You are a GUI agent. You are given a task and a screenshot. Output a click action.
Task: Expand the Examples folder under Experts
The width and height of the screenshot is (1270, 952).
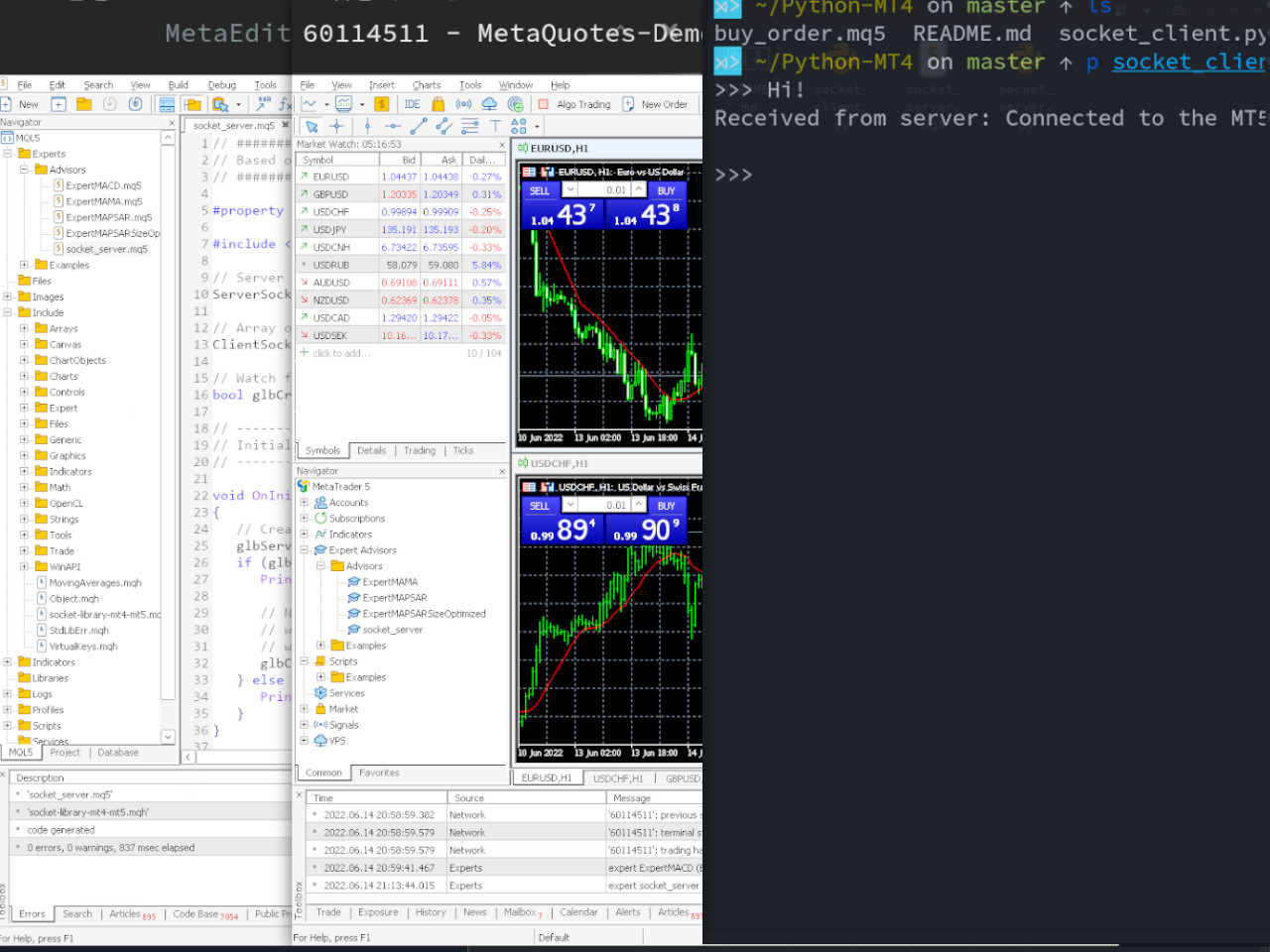(24, 265)
